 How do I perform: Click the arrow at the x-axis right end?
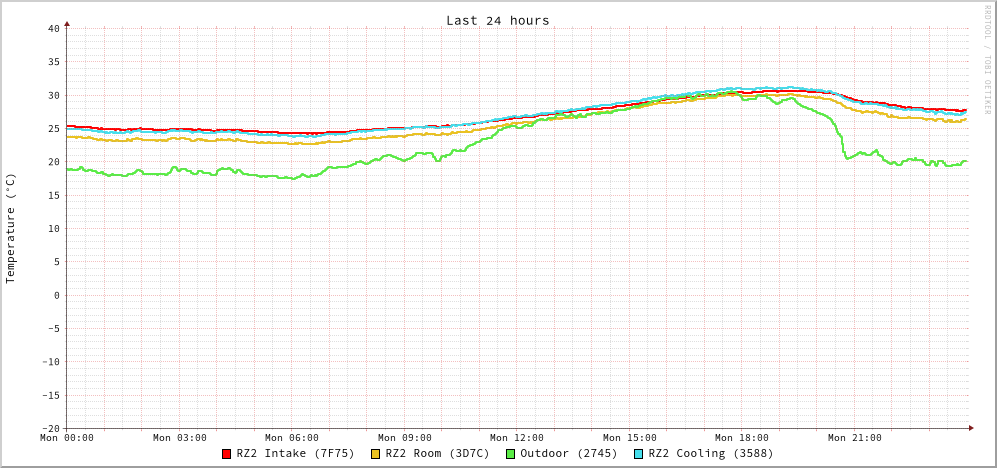pyautogui.click(x=970, y=428)
